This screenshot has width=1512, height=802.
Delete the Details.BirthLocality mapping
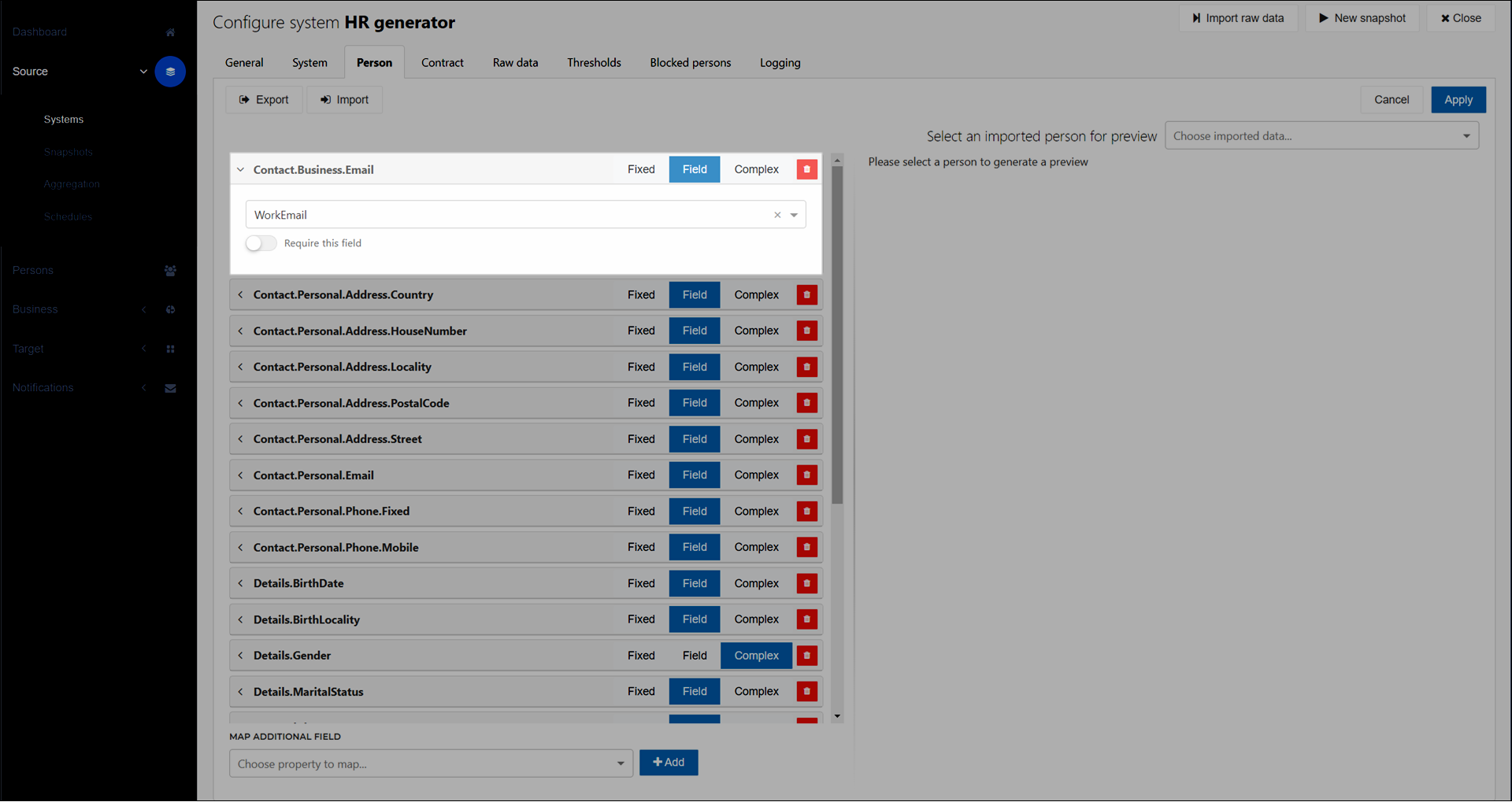(806, 619)
